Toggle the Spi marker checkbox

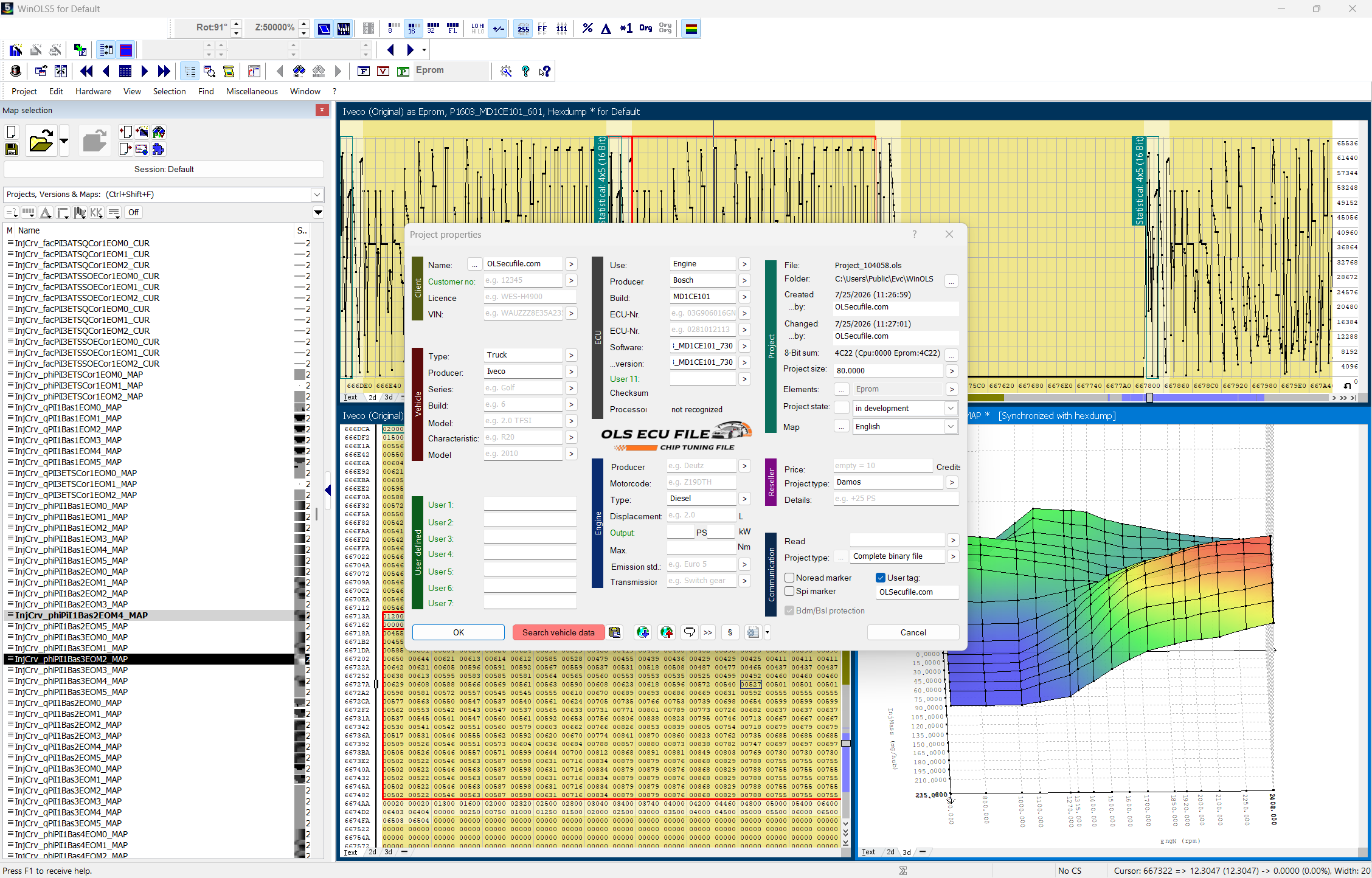[x=789, y=591]
